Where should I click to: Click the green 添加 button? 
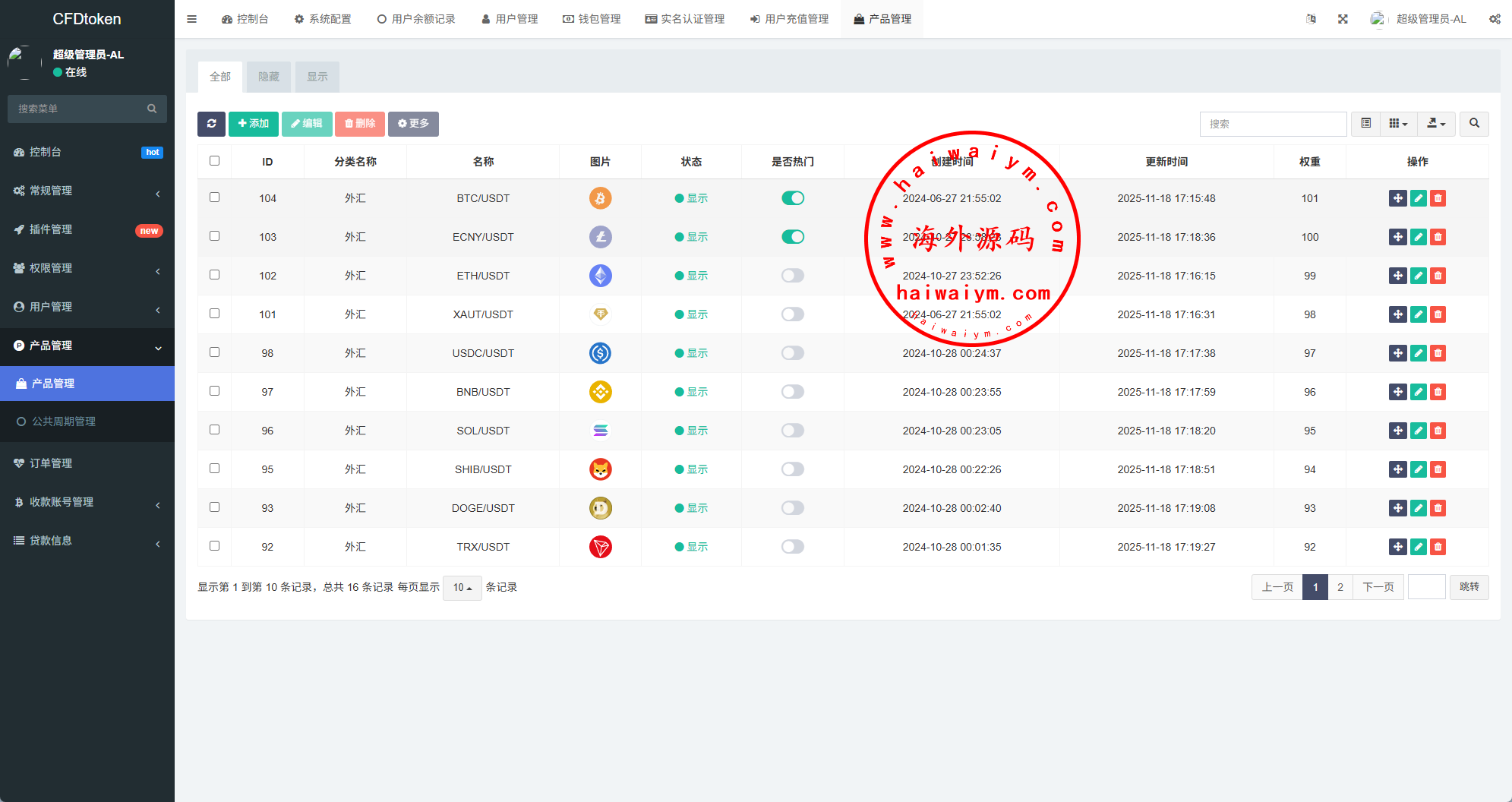pos(254,124)
